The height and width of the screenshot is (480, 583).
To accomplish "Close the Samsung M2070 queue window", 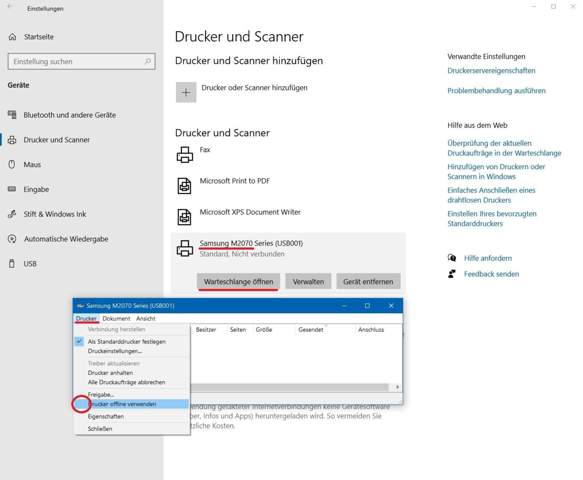I will point(391,306).
